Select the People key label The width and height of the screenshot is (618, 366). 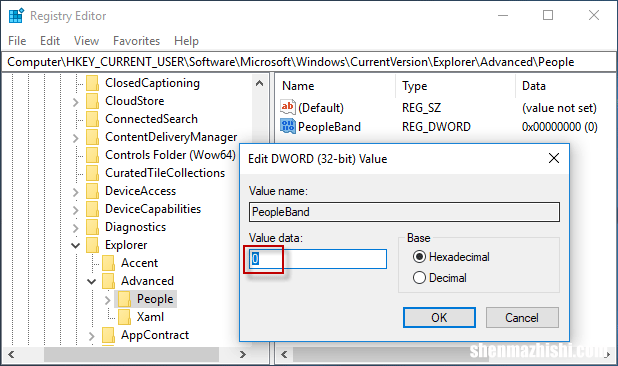pos(155,299)
